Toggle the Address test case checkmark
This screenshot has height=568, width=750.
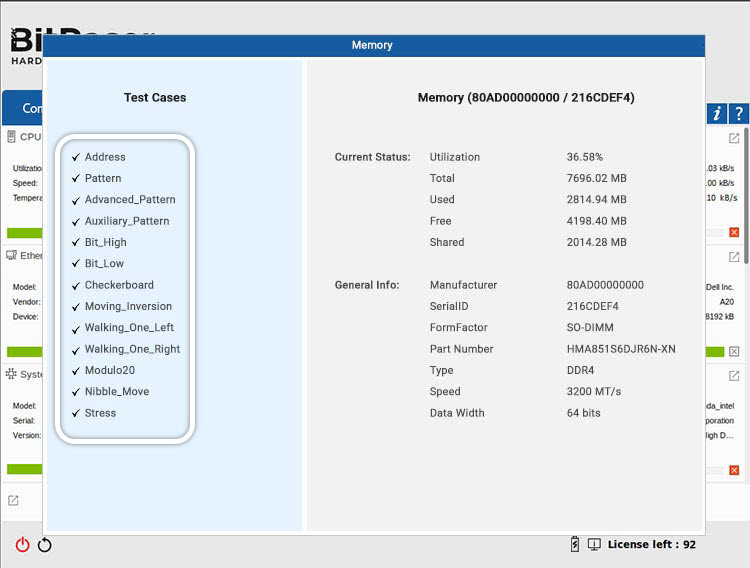point(76,157)
